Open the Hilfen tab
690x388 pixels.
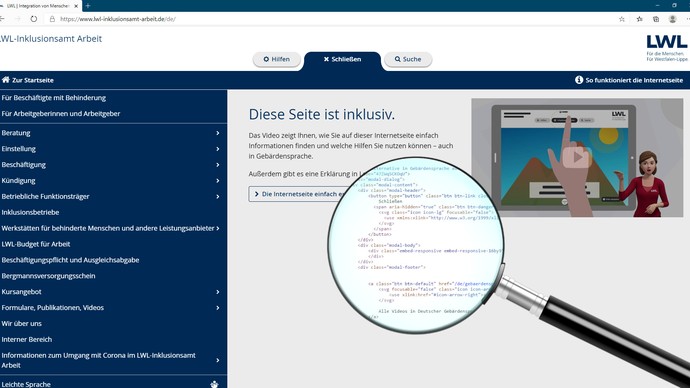tap(276, 59)
